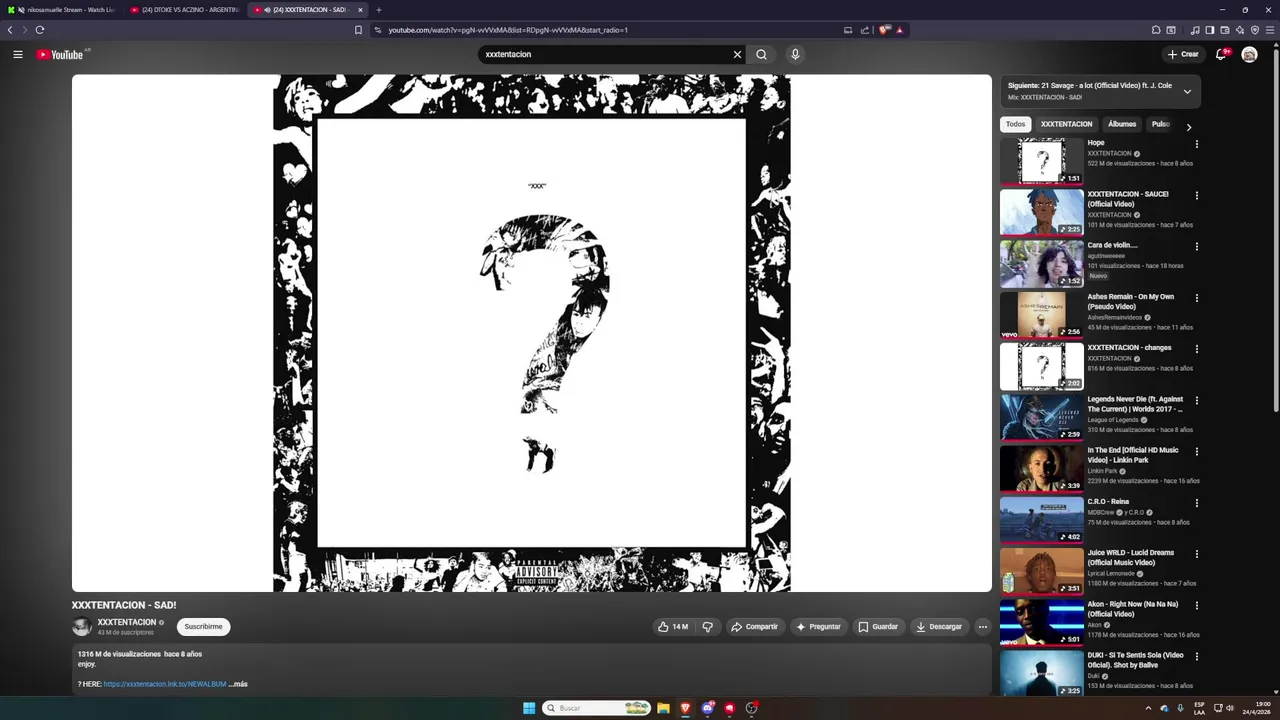The height and width of the screenshot is (720, 1280).
Task: Open options menu for SAUCE! video
Action: (x=1197, y=195)
